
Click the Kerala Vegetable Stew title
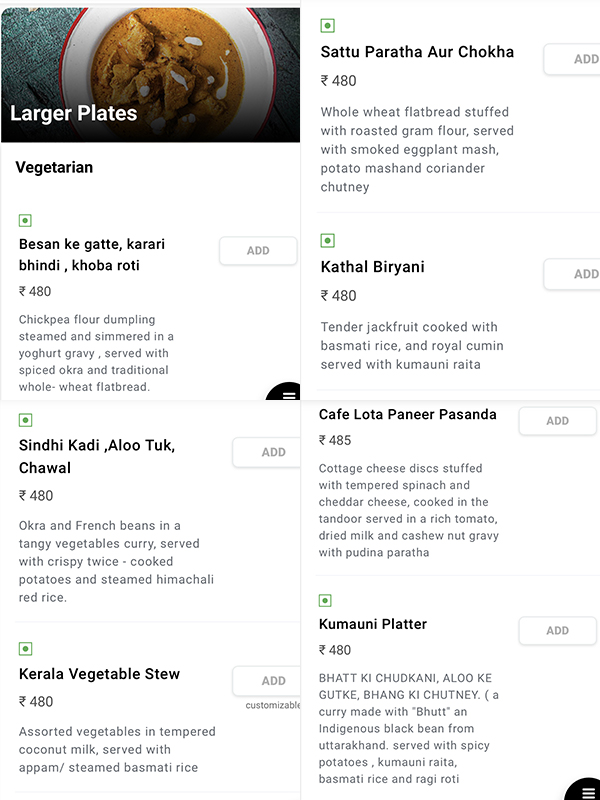[99, 674]
